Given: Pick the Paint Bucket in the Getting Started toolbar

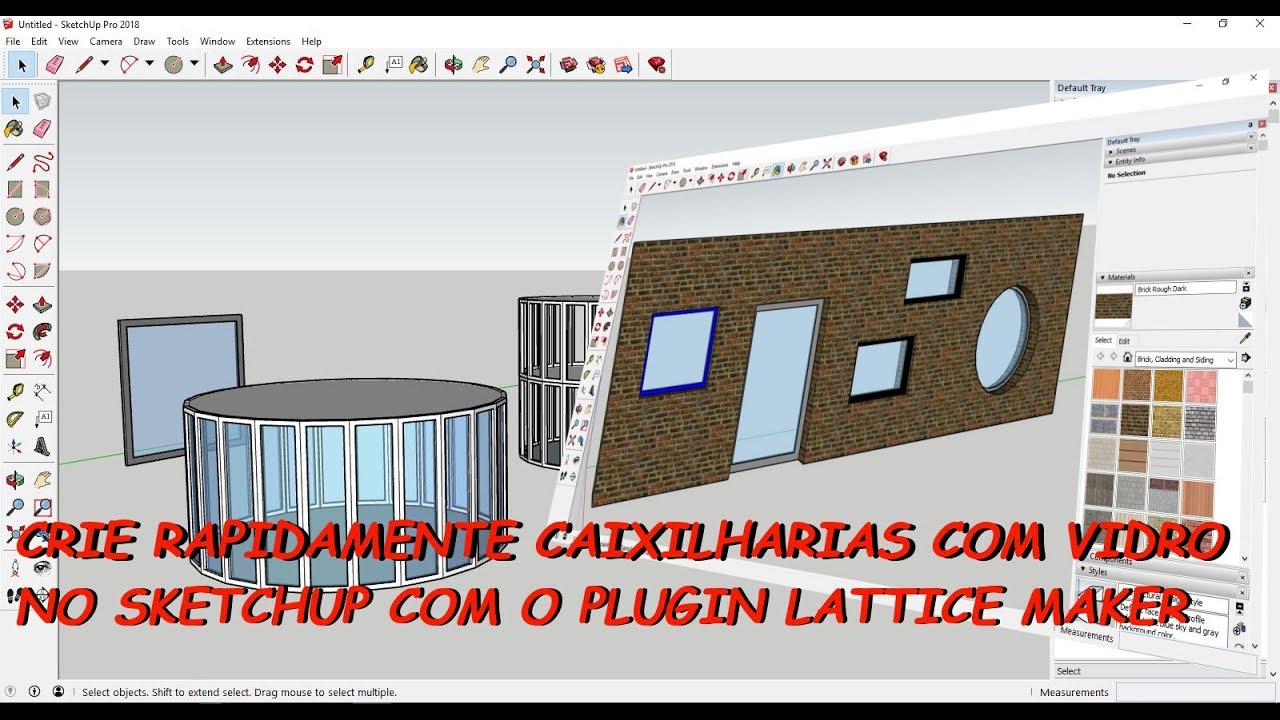Looking at the screenshot, I should (419, 65).
